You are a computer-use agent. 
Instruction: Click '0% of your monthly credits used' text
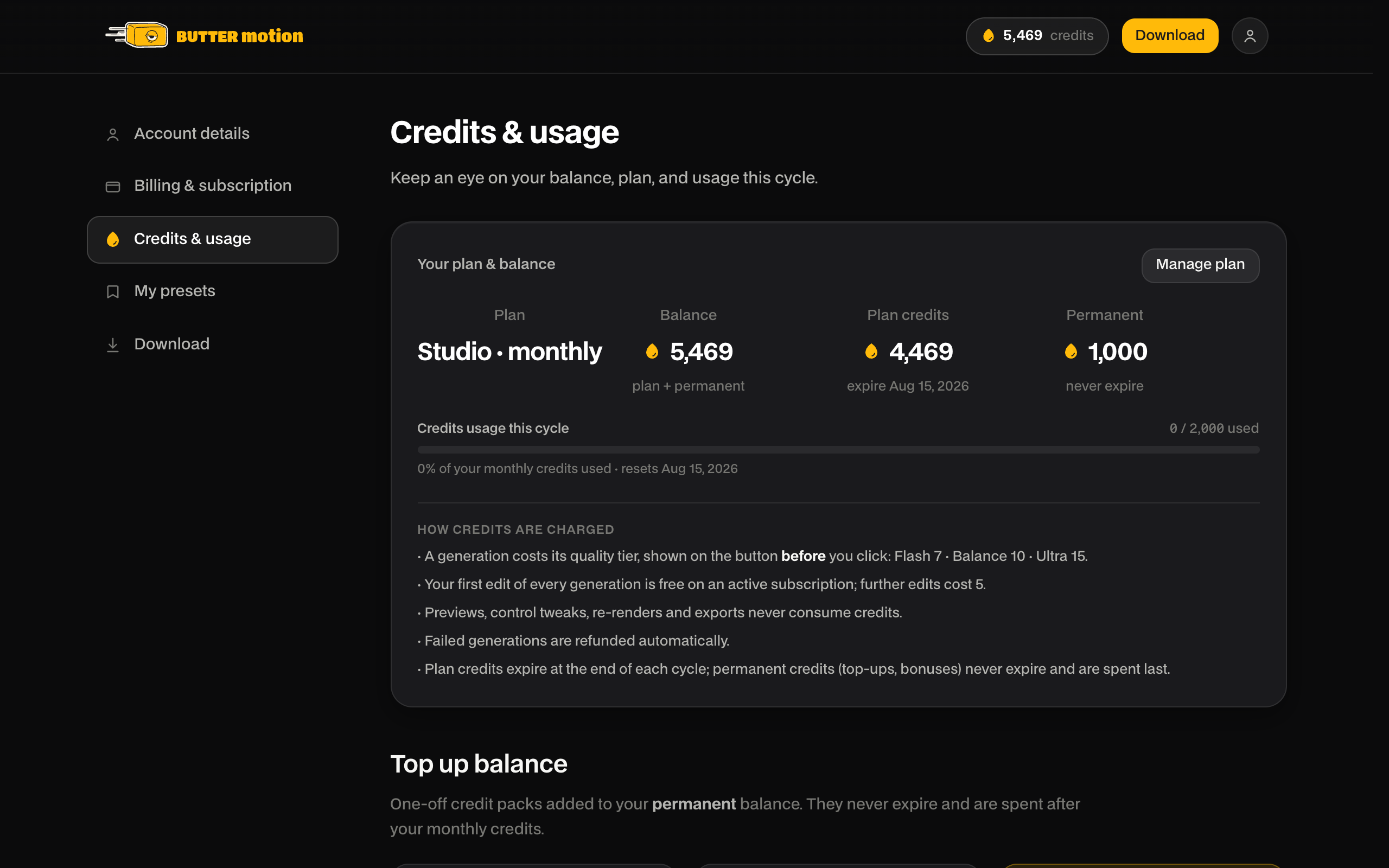pos(514,468)
